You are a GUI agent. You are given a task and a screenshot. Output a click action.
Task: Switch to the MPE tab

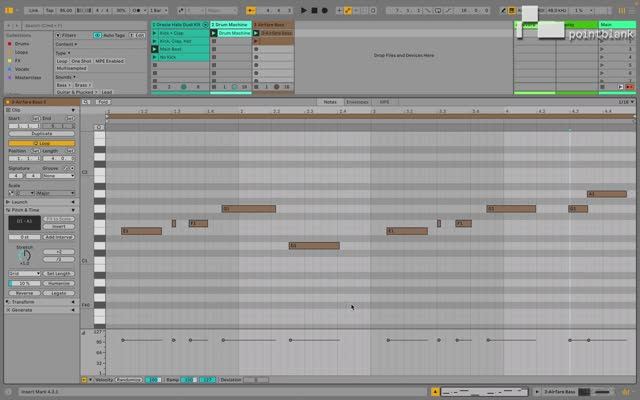384,102
